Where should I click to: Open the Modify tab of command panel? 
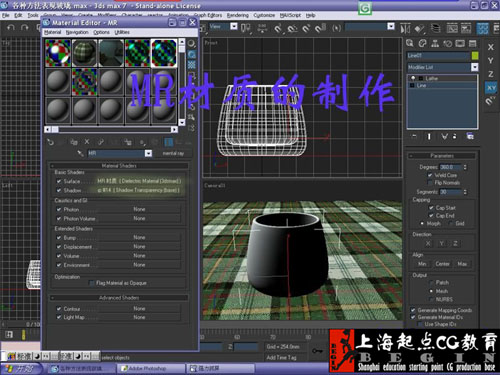(422, 43)
